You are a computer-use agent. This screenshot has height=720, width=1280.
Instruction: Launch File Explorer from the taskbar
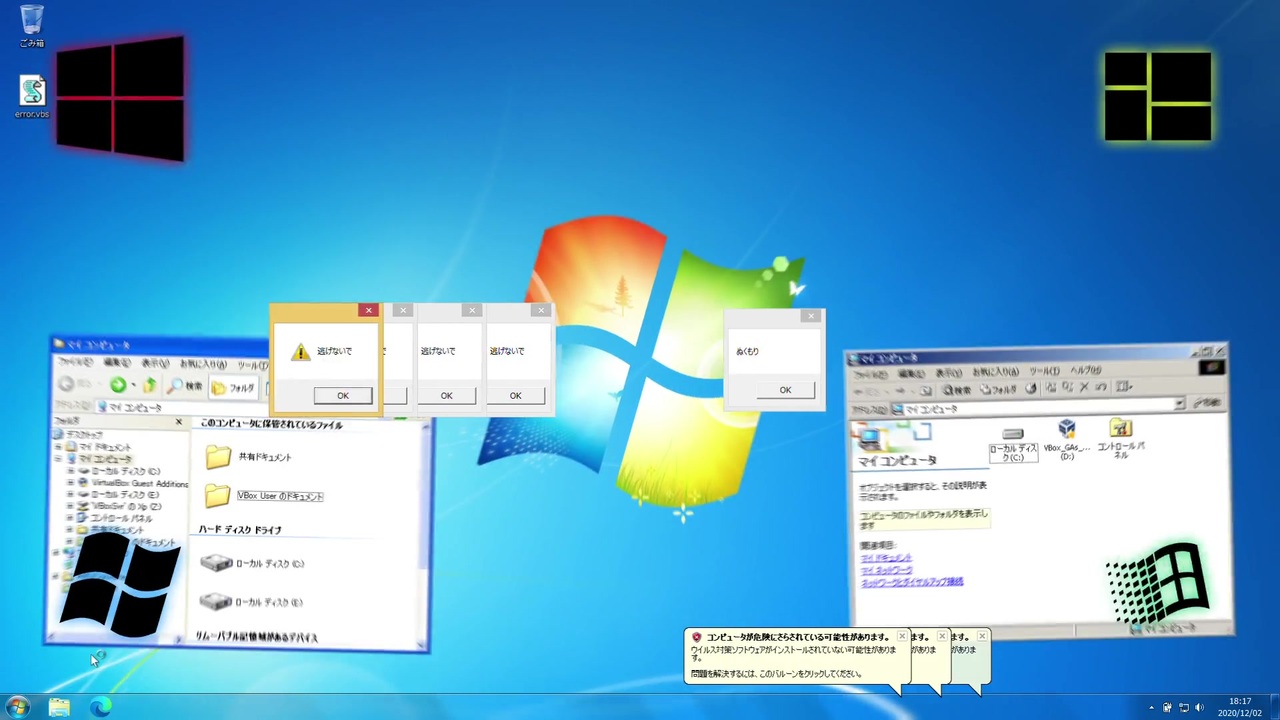pyautogui.click(x=59, y=707)
